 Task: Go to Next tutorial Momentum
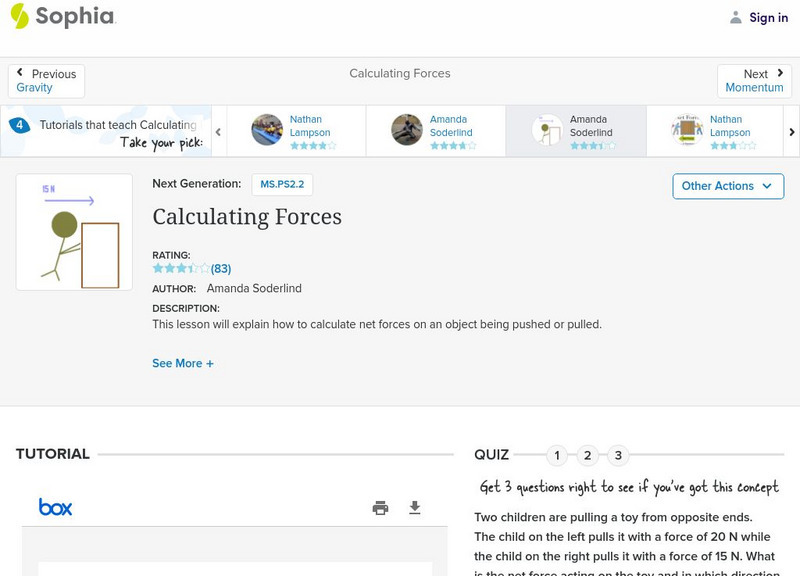pyautogui.click(x=754, y=81)
